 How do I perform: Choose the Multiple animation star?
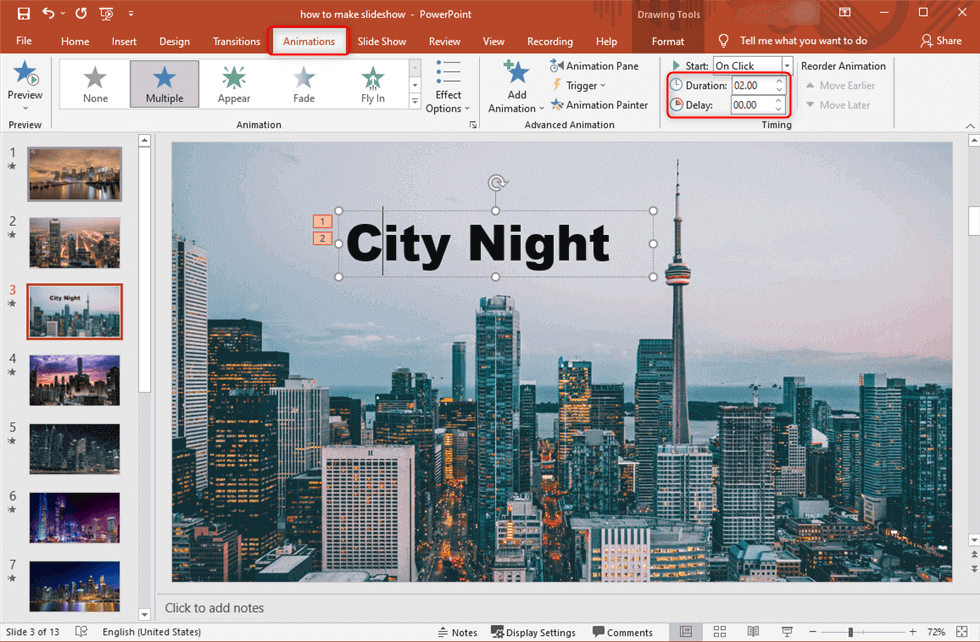[164, 84]
